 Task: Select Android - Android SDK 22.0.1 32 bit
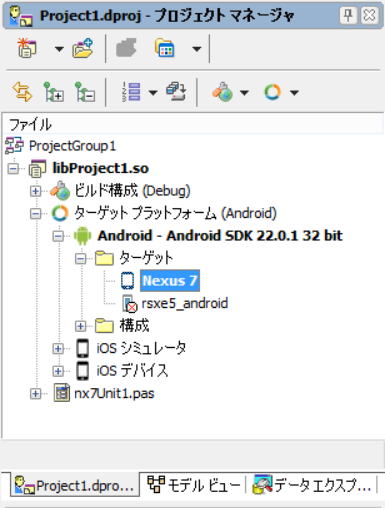[x=220, y=236]
